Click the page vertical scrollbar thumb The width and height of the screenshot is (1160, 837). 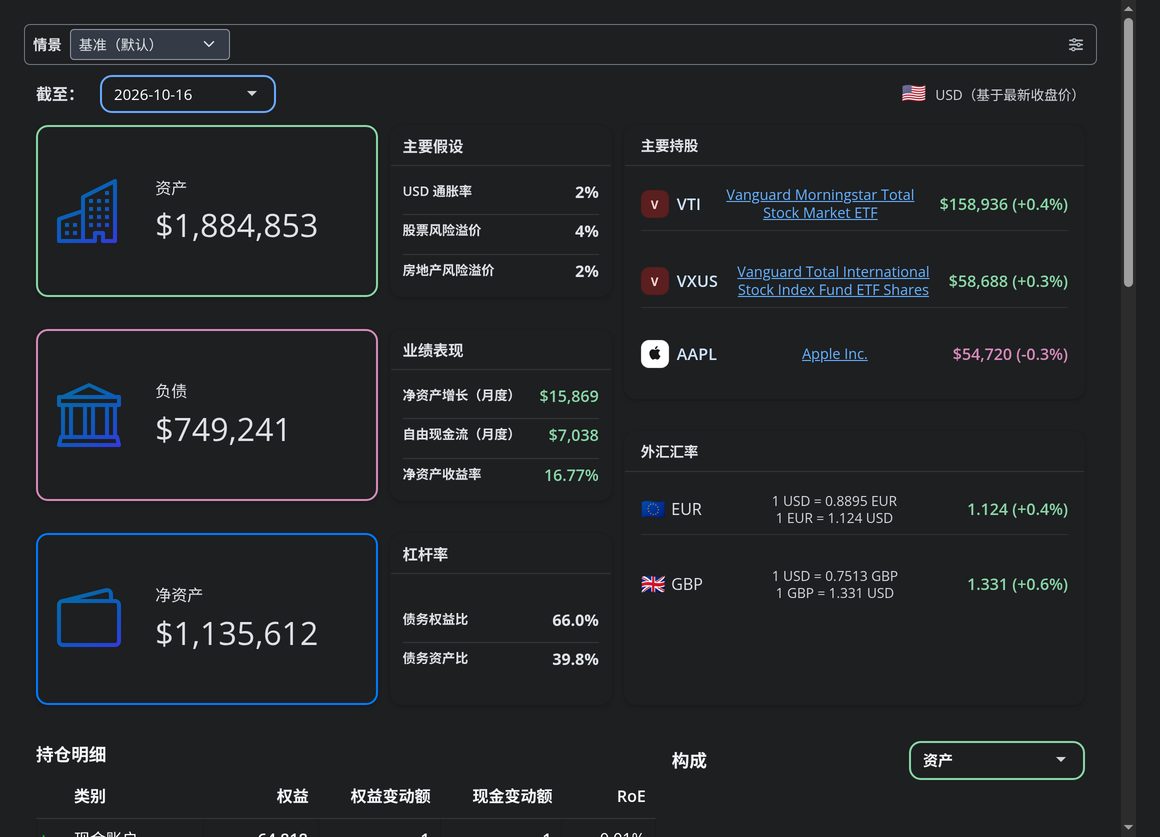(1128, 152)
